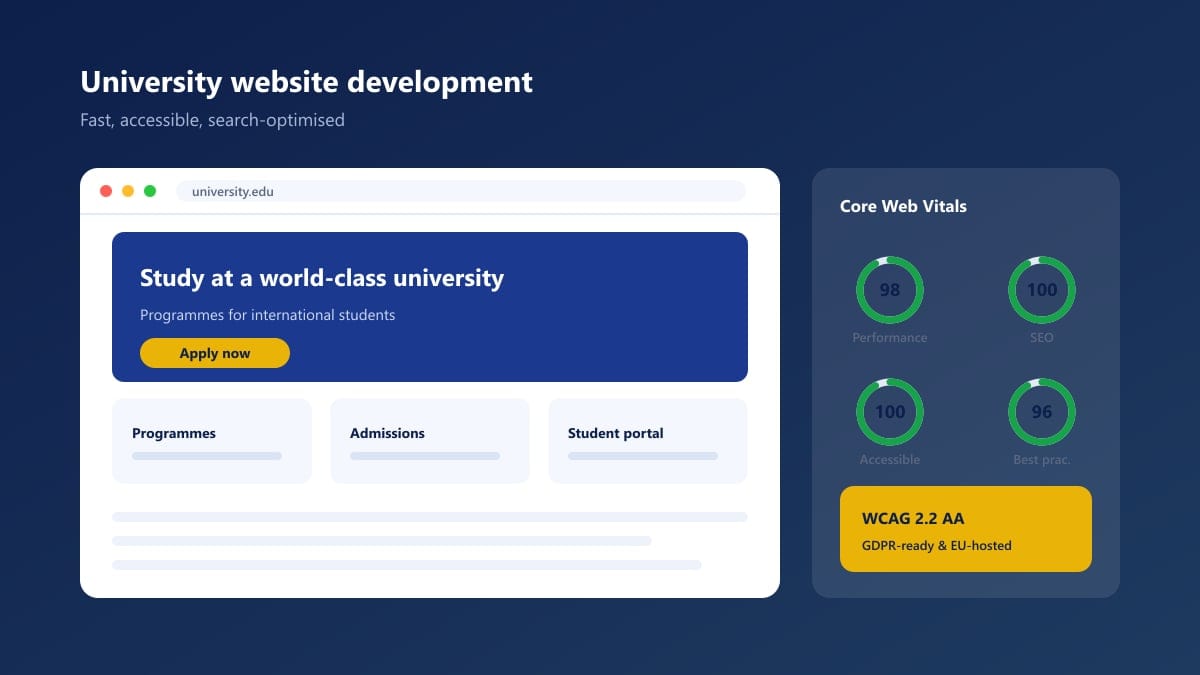This screenshot has width=1200, height=675.
Task: Click 'Fast, accessible, search-optimised' subtitle
Action: click(213, 120)
